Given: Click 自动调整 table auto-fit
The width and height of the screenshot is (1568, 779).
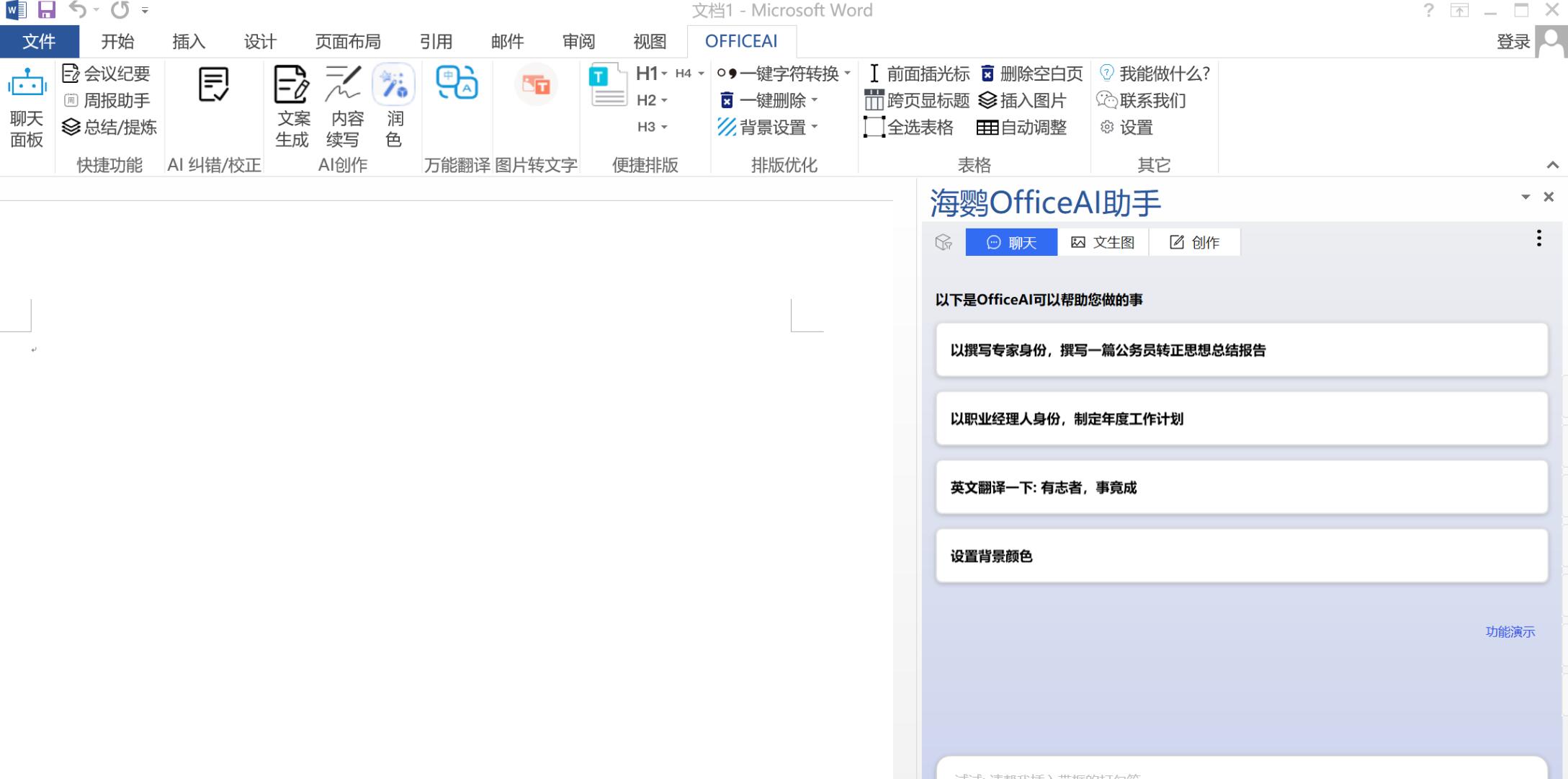Looking at the screenshot, I should pyautogui.click(x=1021, y=127).
